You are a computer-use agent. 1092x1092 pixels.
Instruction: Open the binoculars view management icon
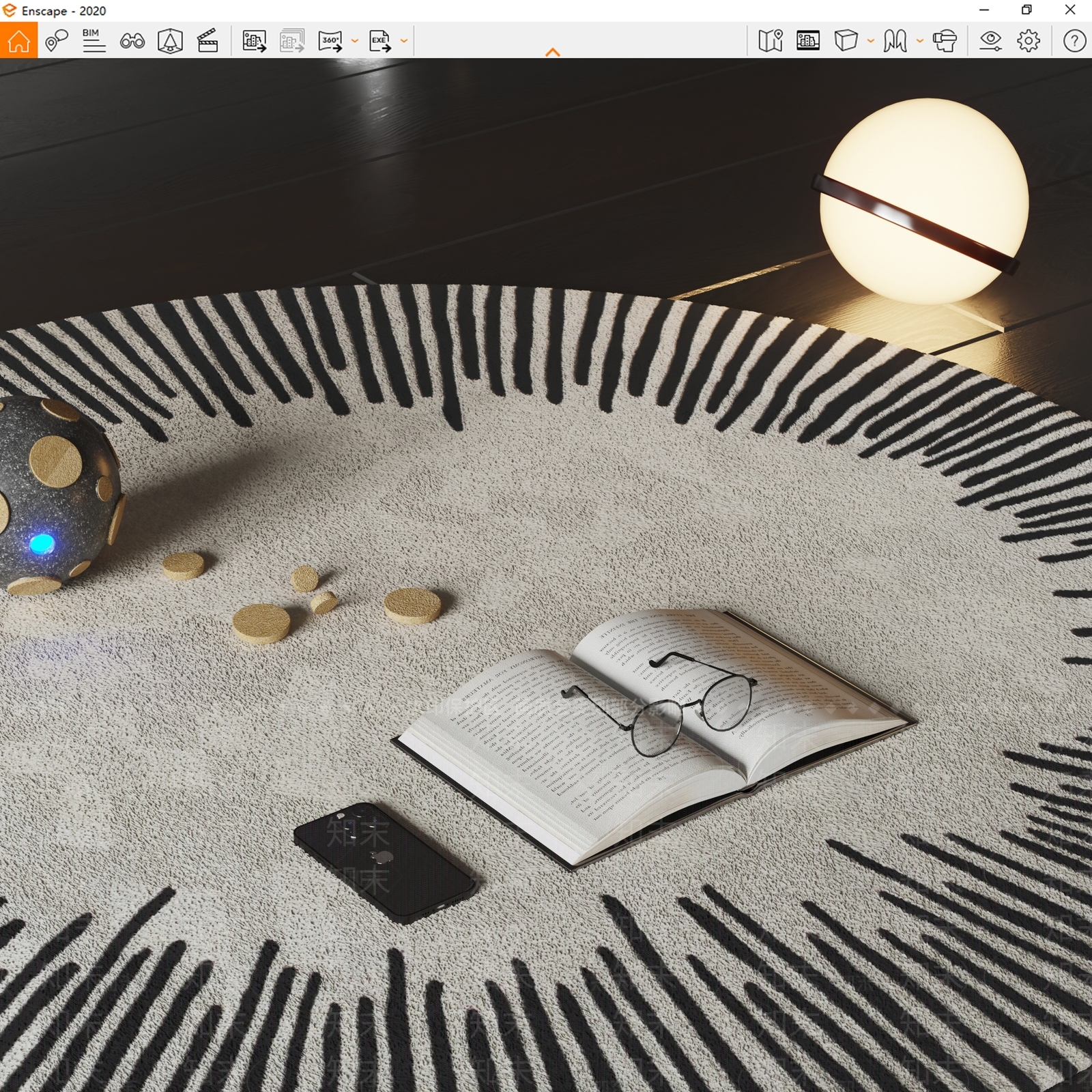pos(132,41)
